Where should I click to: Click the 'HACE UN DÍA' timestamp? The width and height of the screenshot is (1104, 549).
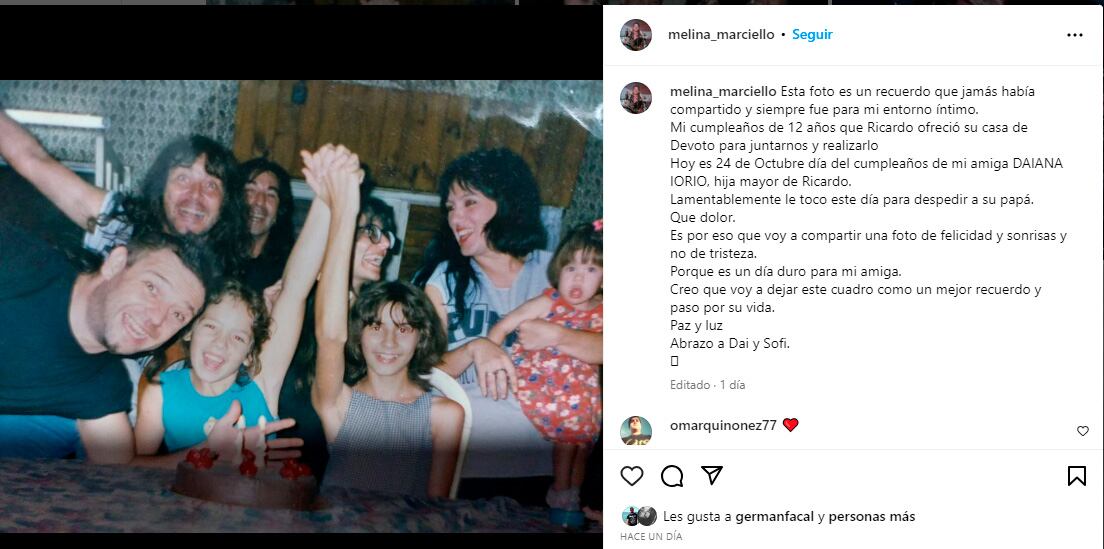pyautogui.click(x=651, y=536)
